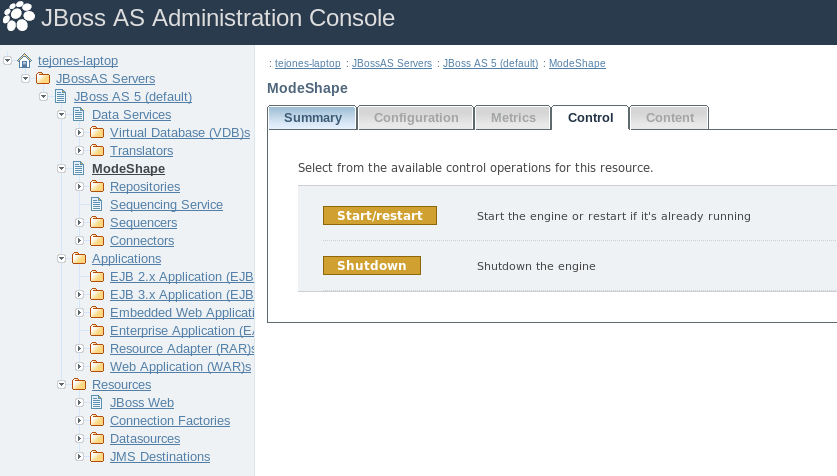Collapse the Applications tree node
This screenshot has width=837, height=476.
click(x=63, y=259)
